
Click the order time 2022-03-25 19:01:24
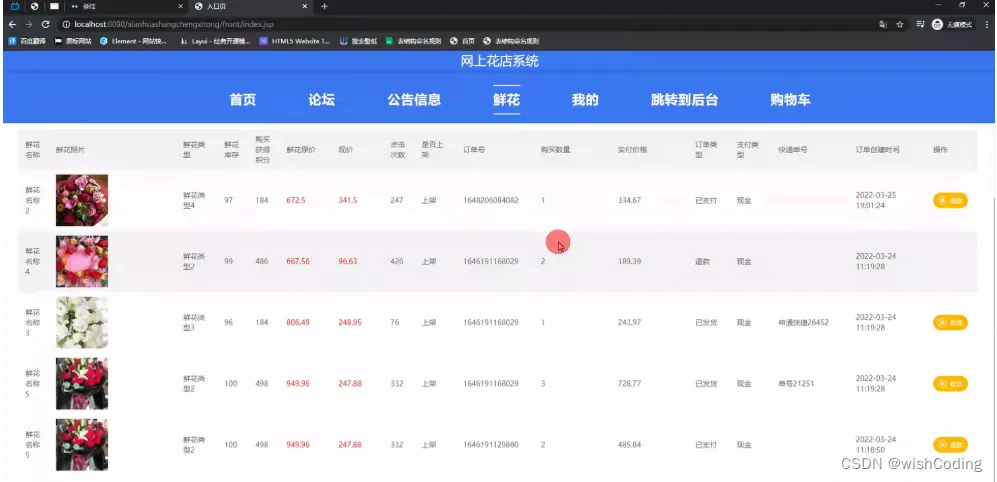click(x=876, y=200)
